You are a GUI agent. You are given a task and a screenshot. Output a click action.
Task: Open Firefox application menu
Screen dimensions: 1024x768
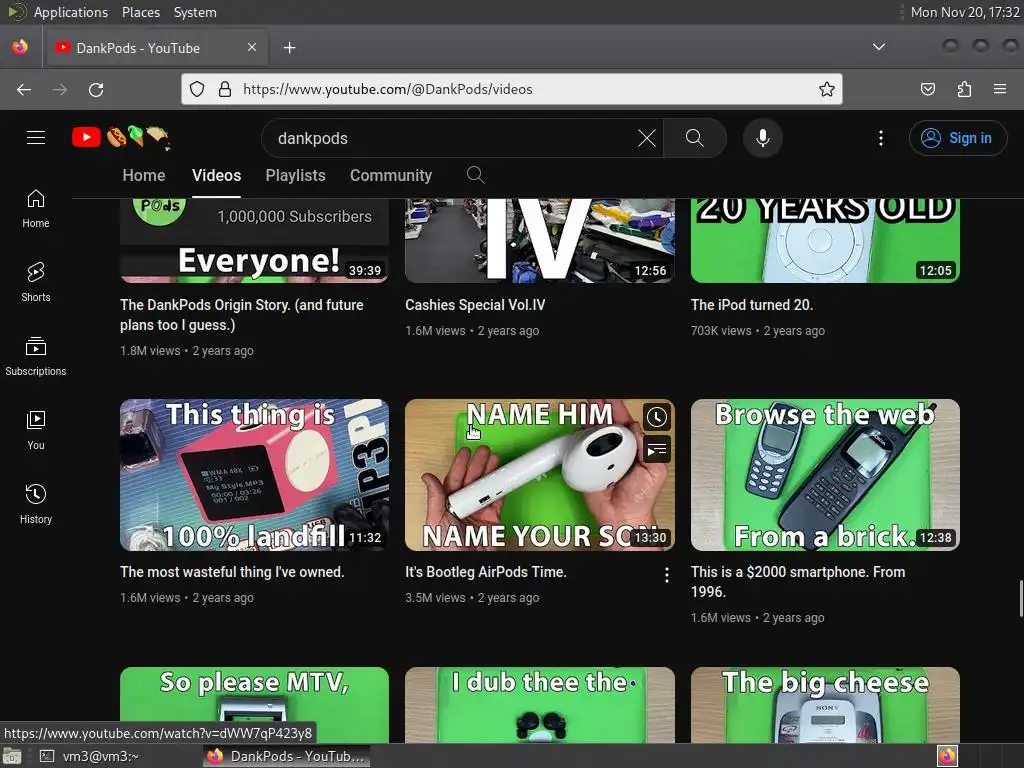click(x=1000, y=89)
